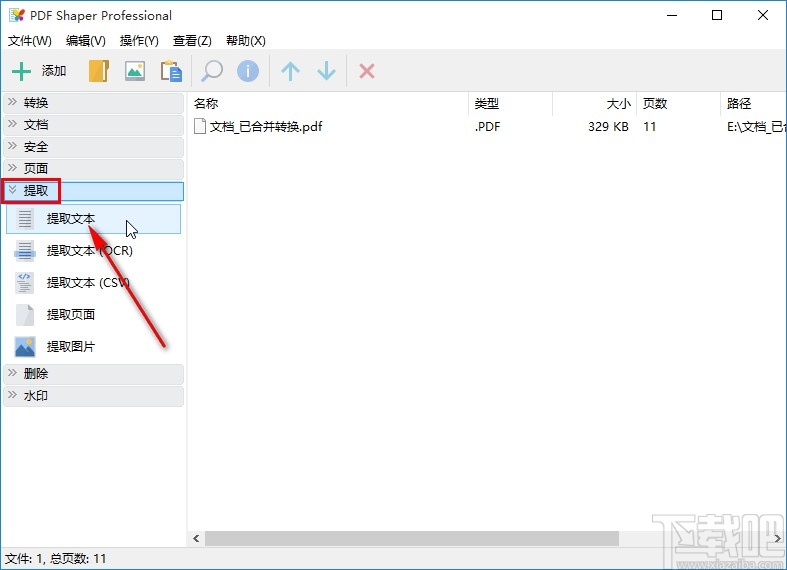Click the 添加 label in toolbar

[54, 71]
